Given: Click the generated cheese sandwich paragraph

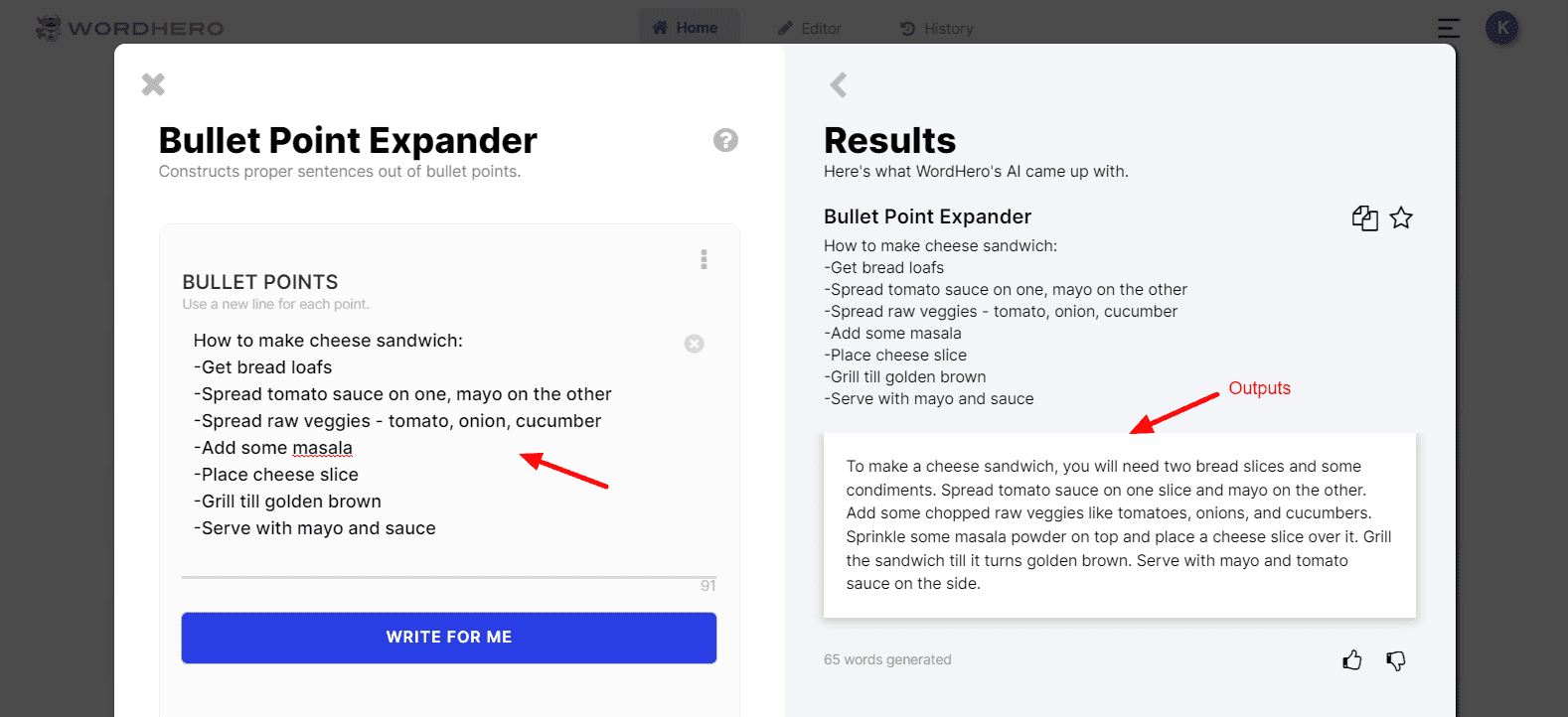Looking at the screenshot, I should coord(1119,524).
